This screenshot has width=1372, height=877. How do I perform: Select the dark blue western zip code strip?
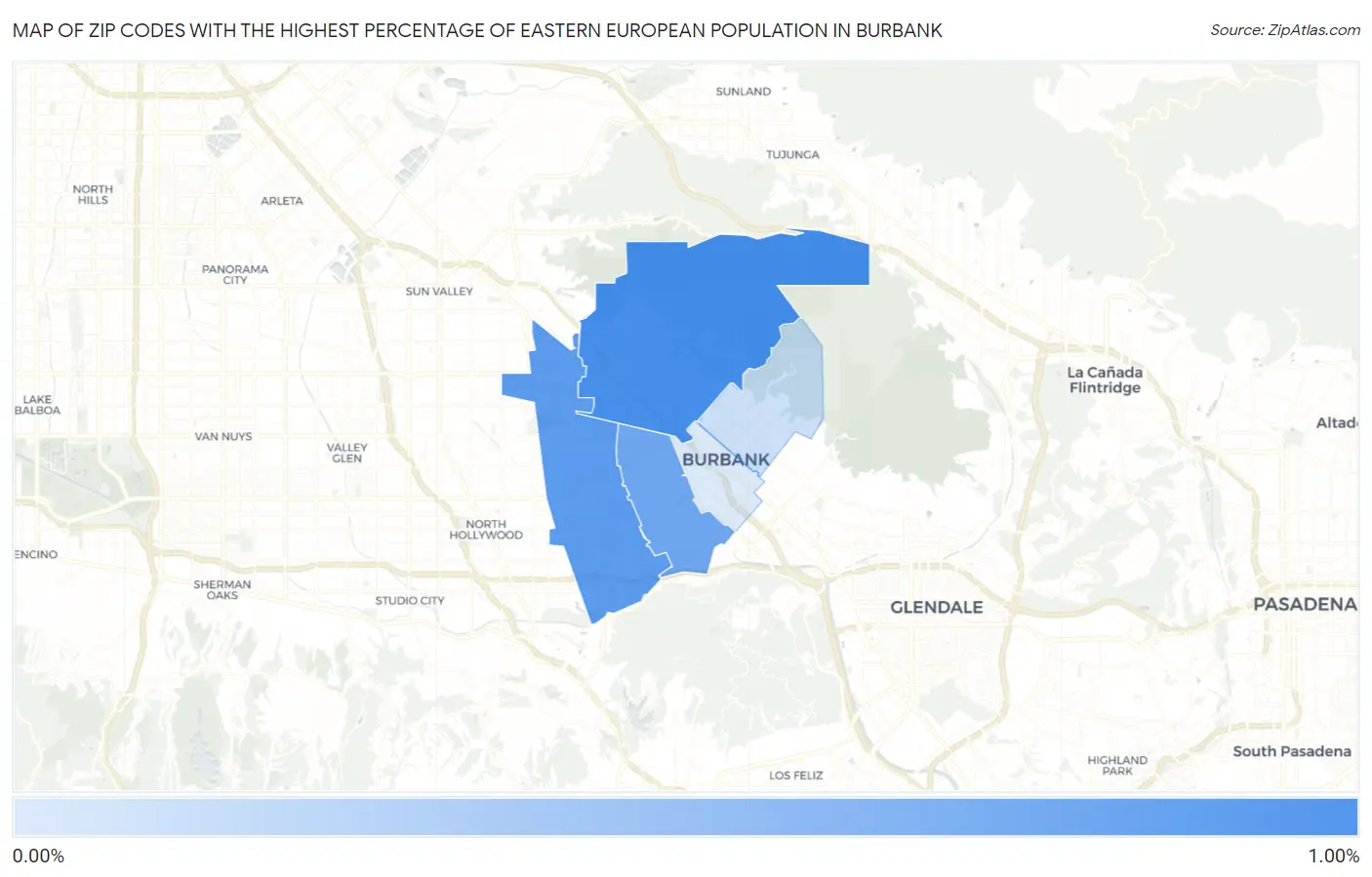click(585, 488)
